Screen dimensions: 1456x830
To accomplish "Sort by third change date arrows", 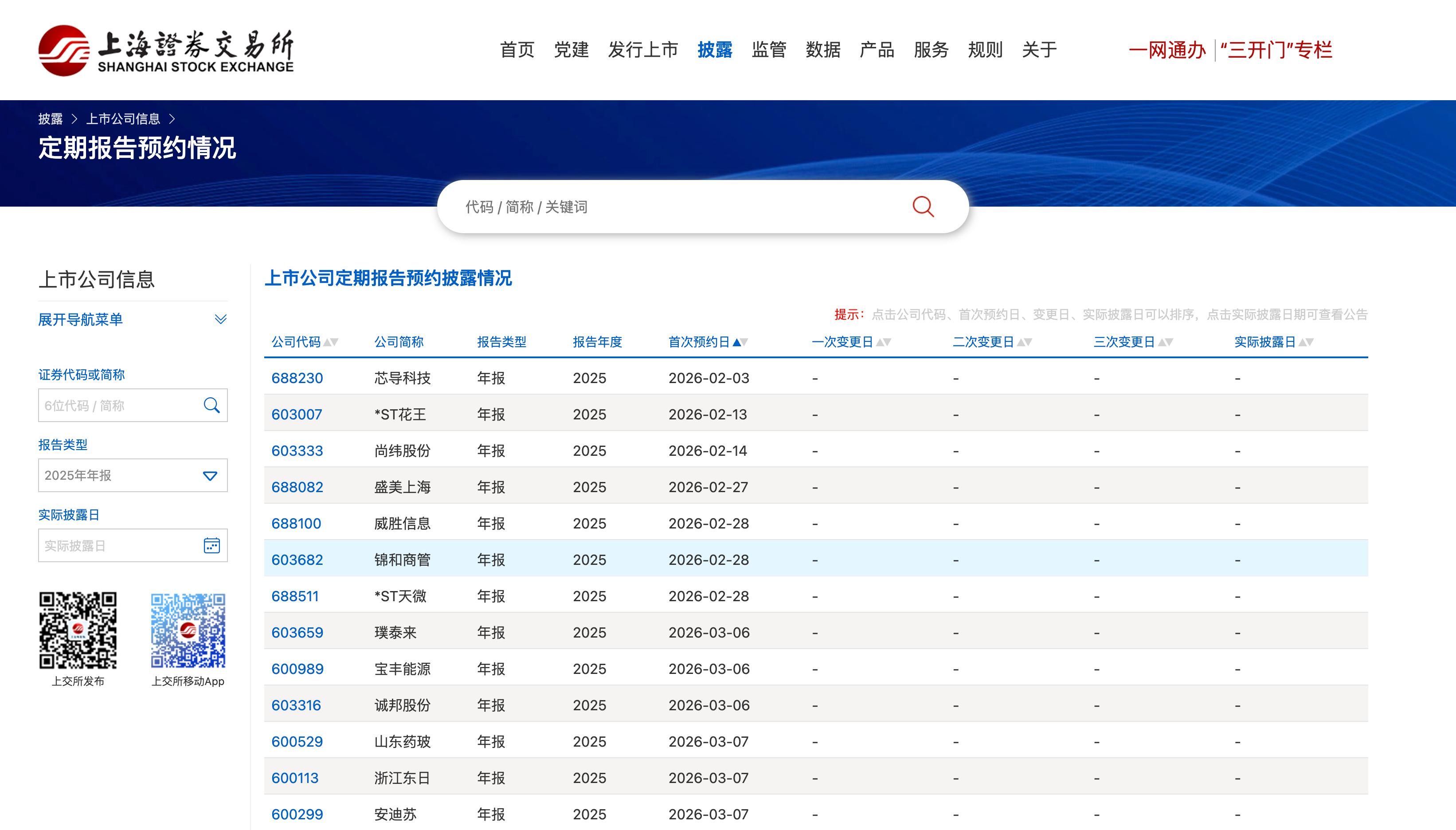I will pos(1165,342).
